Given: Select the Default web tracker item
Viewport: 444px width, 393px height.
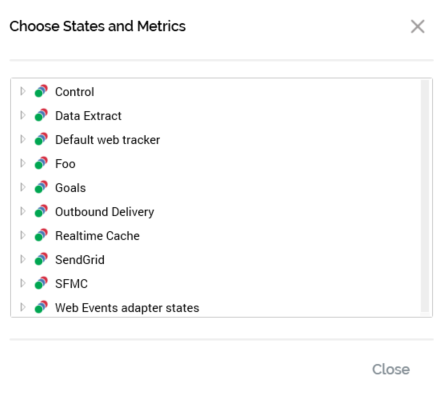Looking at the screenshot, I should pyautogui.click(x=107, y=140).
